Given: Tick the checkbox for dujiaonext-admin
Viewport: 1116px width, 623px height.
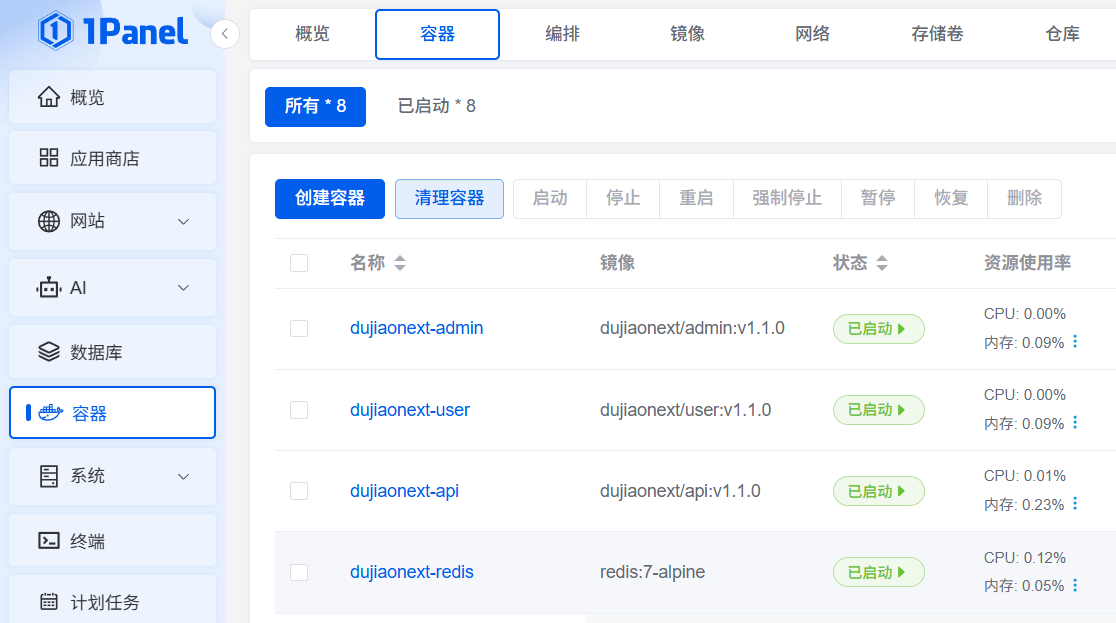Looking at the screenshot, I should (x=299, y=328).
